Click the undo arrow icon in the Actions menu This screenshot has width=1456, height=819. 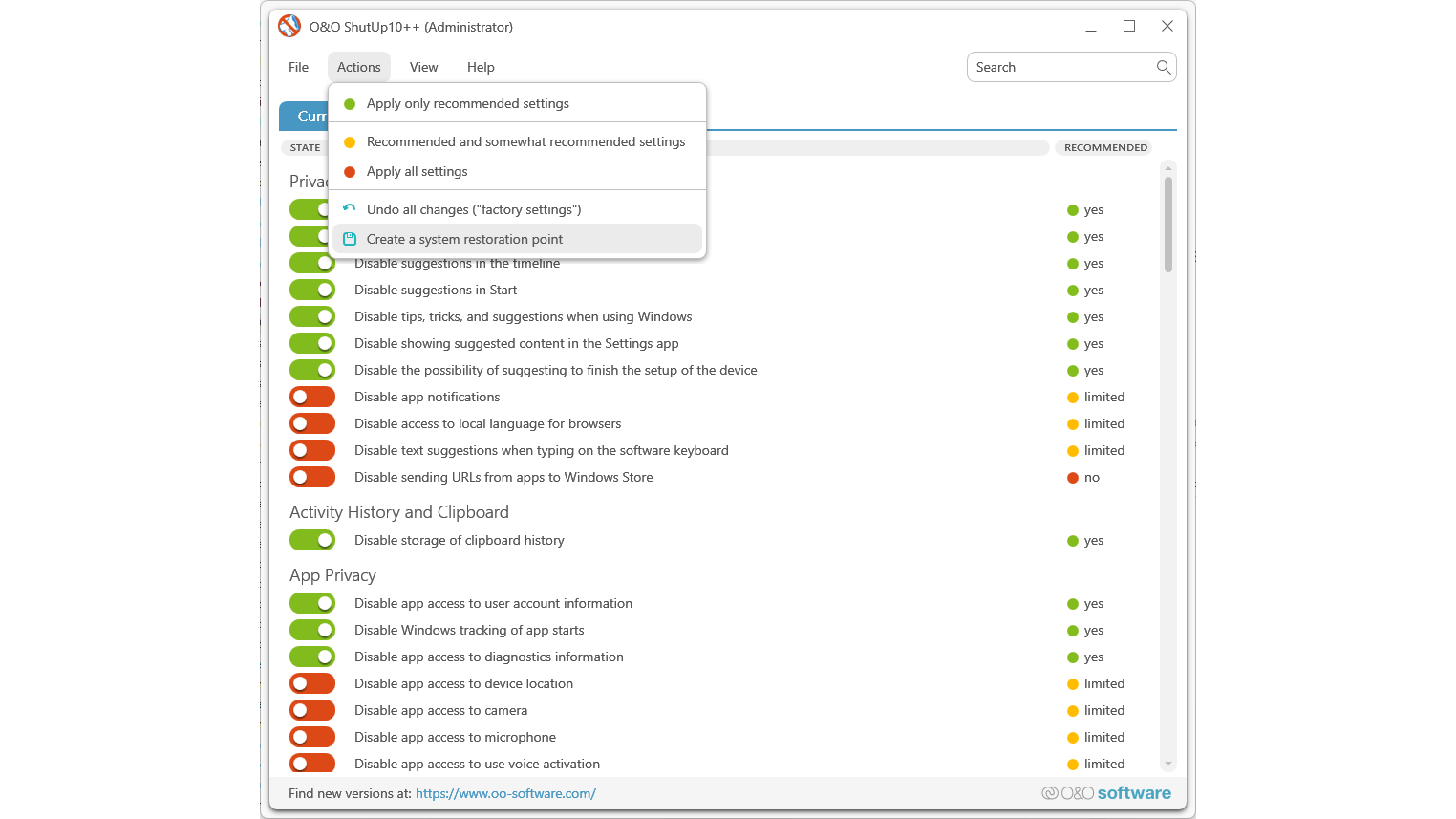point(350,209)
